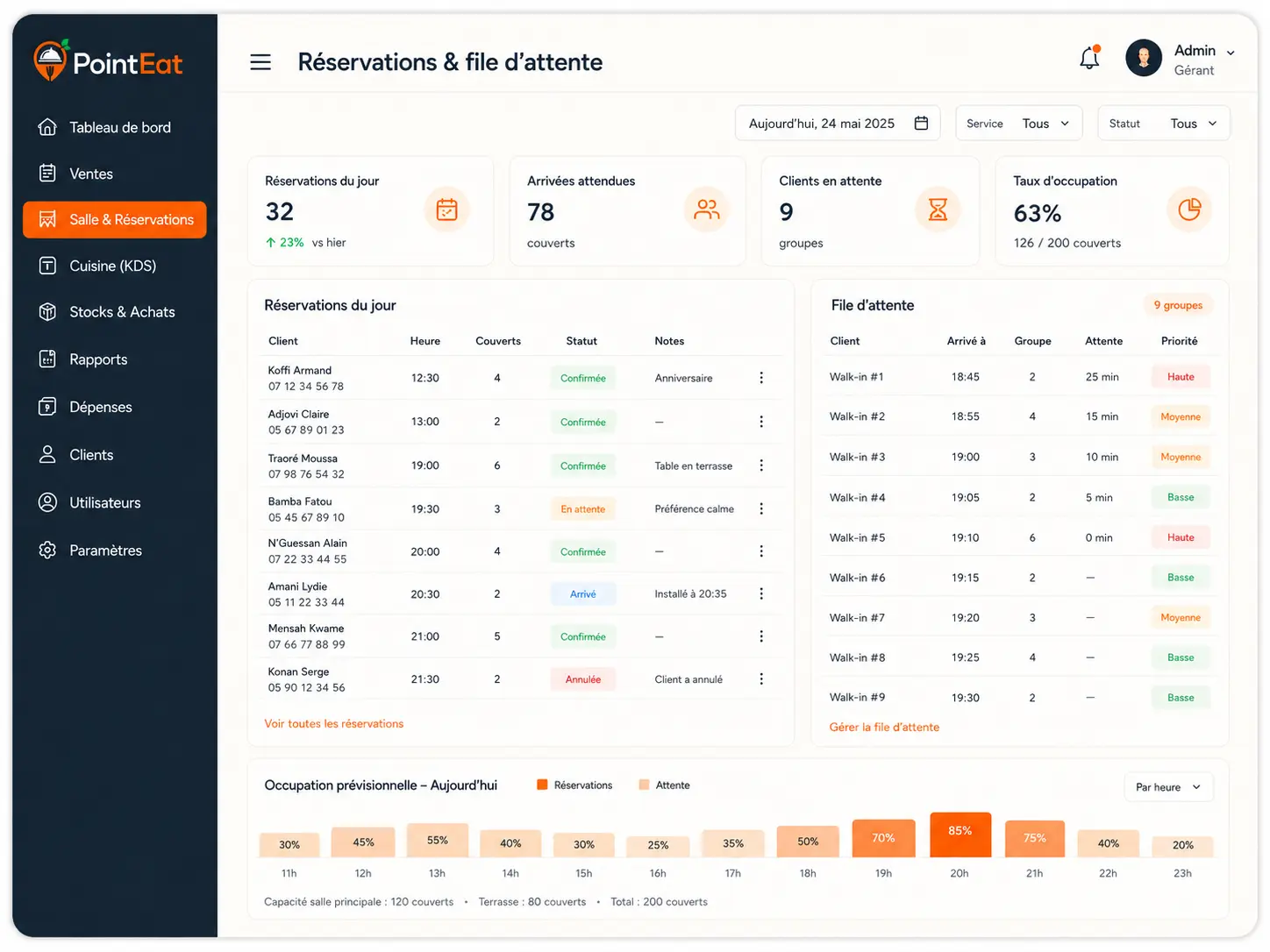This screenshot has height=952, width=1270.
Task: Expand the Service filter dropdown
Action: pyautogui.click(x=1019, y=124)
